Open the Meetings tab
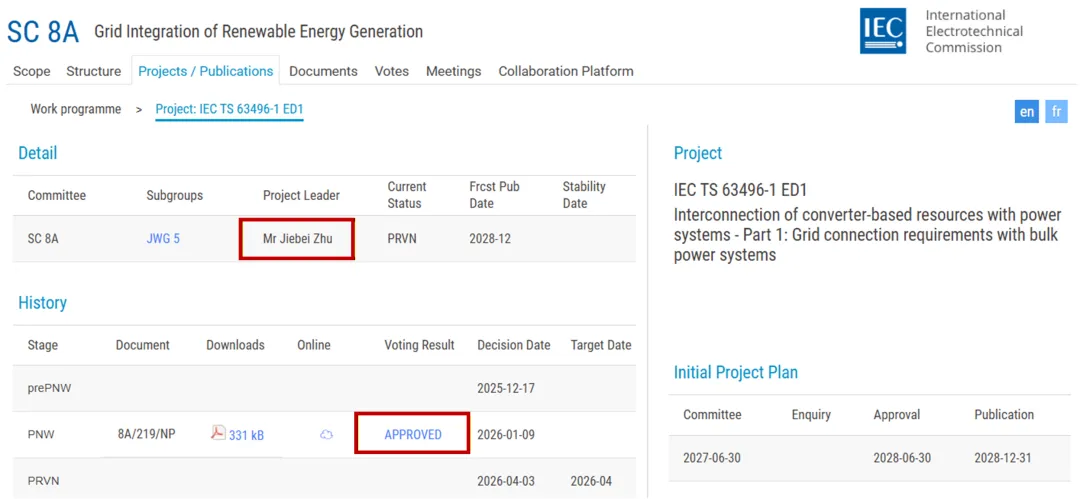 (x=453, y=71)
